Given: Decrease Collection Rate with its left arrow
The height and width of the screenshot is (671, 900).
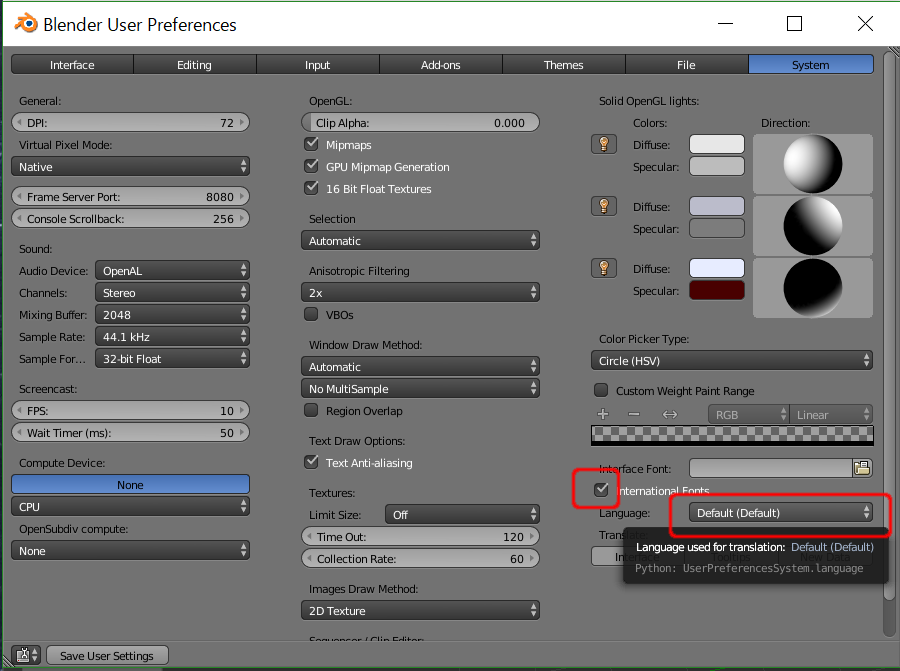Looking at the screenshot, I should [309, 558].
